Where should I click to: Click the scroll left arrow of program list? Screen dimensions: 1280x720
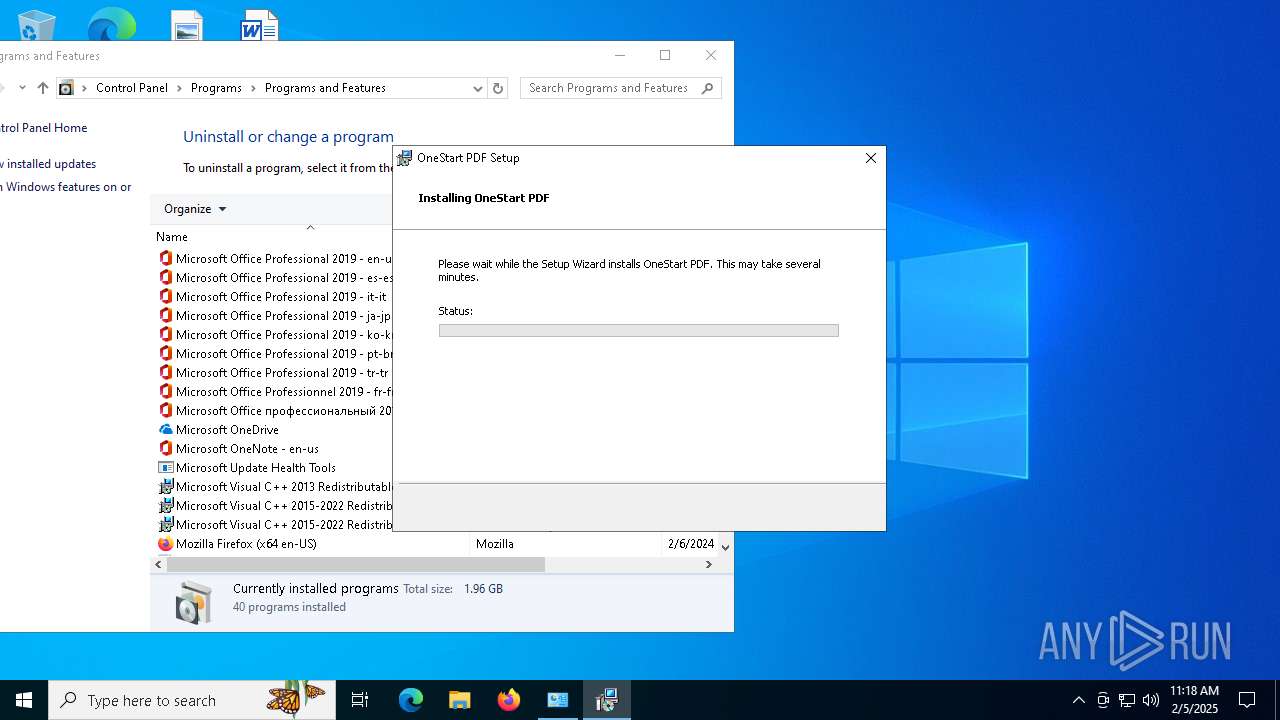158,564
